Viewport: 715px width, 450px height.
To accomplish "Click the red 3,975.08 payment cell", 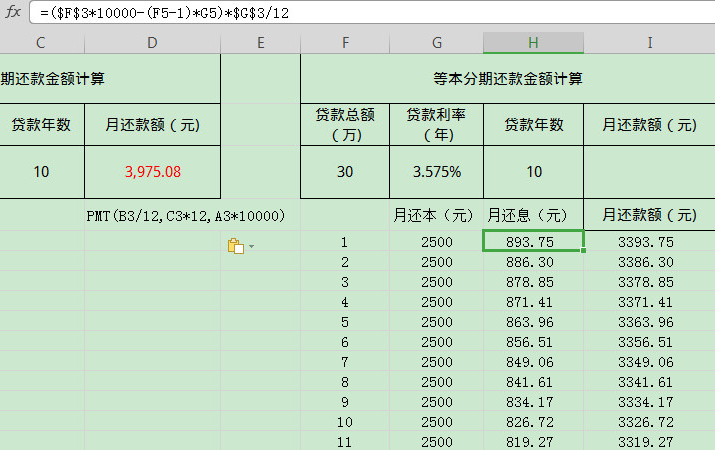I will click(x=152, y=172).
